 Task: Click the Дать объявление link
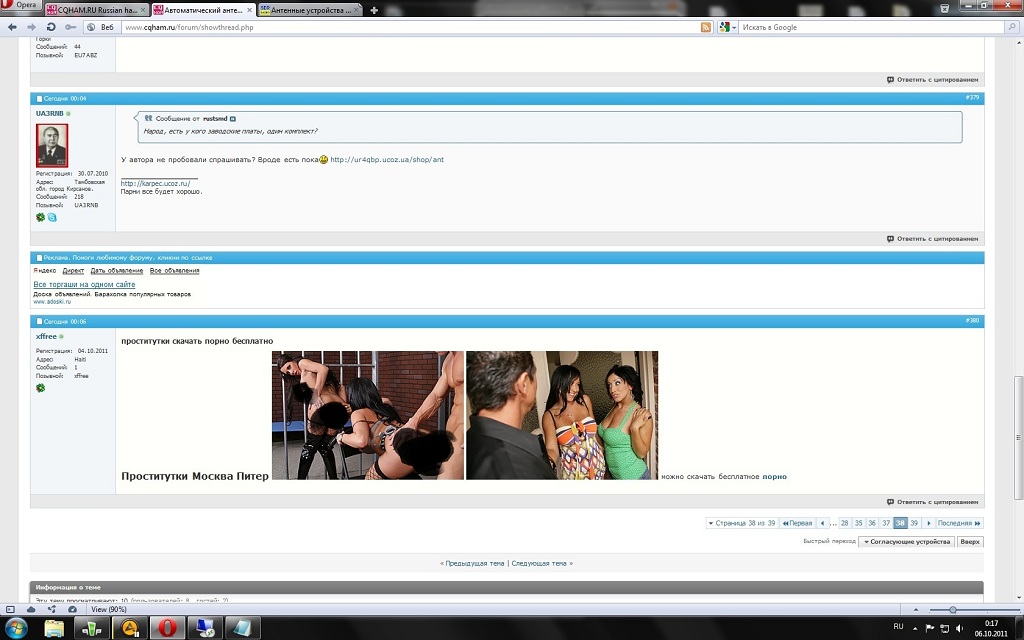click(x=116, y=270)
